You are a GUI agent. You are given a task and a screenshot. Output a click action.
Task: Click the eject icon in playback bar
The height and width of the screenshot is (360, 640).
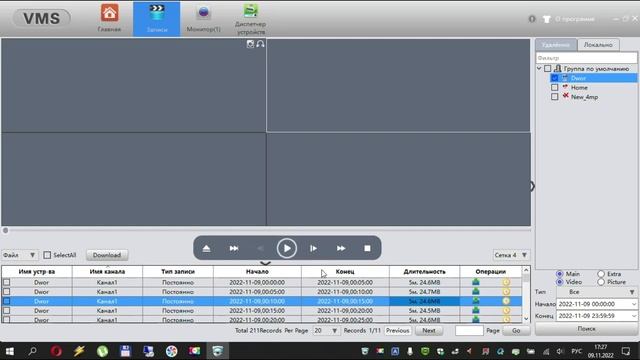click(206, 248)
